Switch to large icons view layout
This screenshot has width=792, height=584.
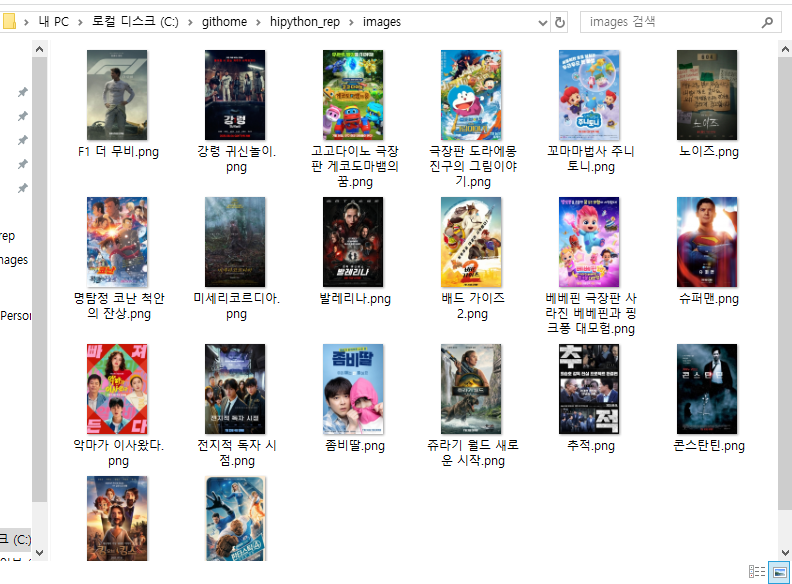[779, 572]
